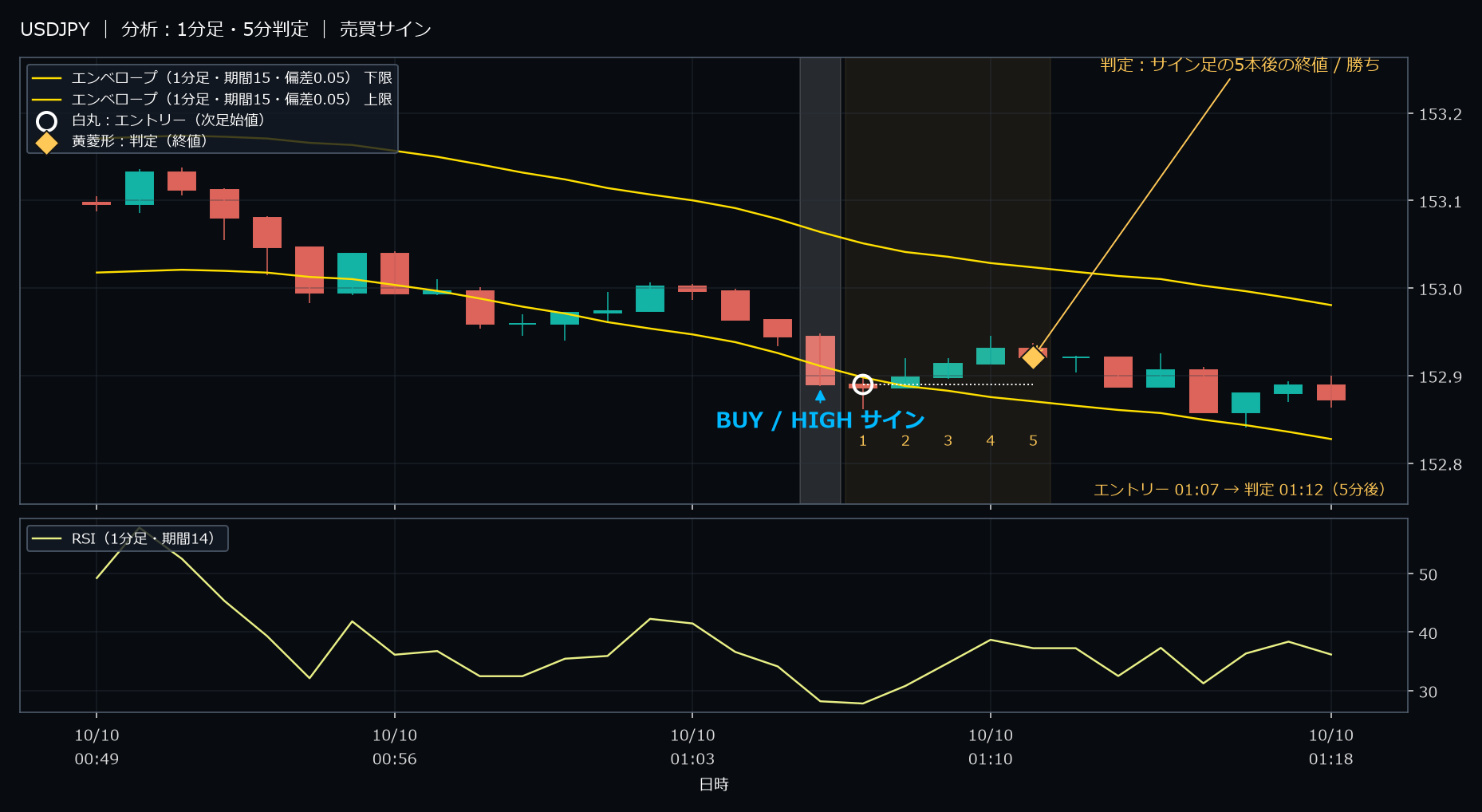The height and width of the screenshot is (812, 1482).
Task: Click the 153.2 price axis label
Action: 1440,114
